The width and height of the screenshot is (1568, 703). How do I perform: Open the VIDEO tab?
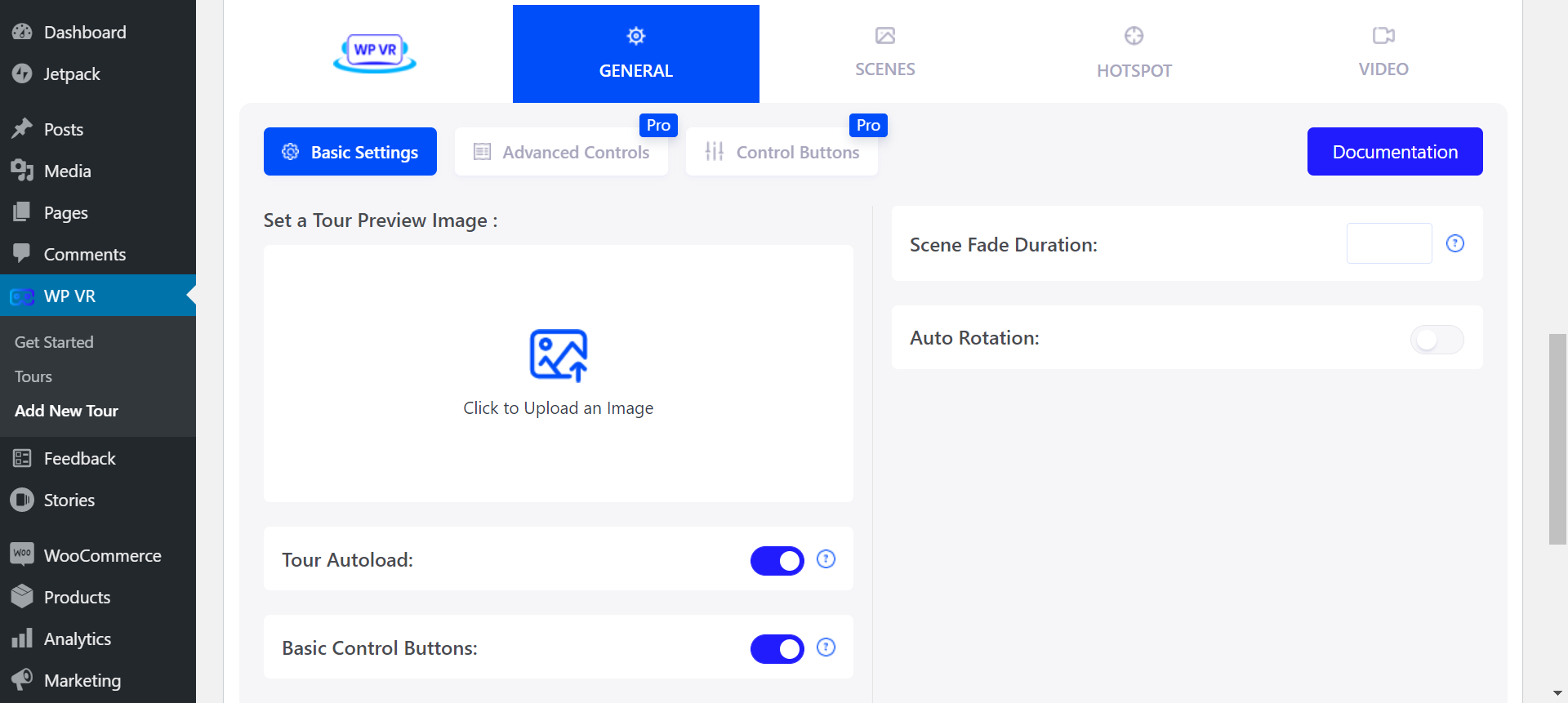(x=1383, y=53)
